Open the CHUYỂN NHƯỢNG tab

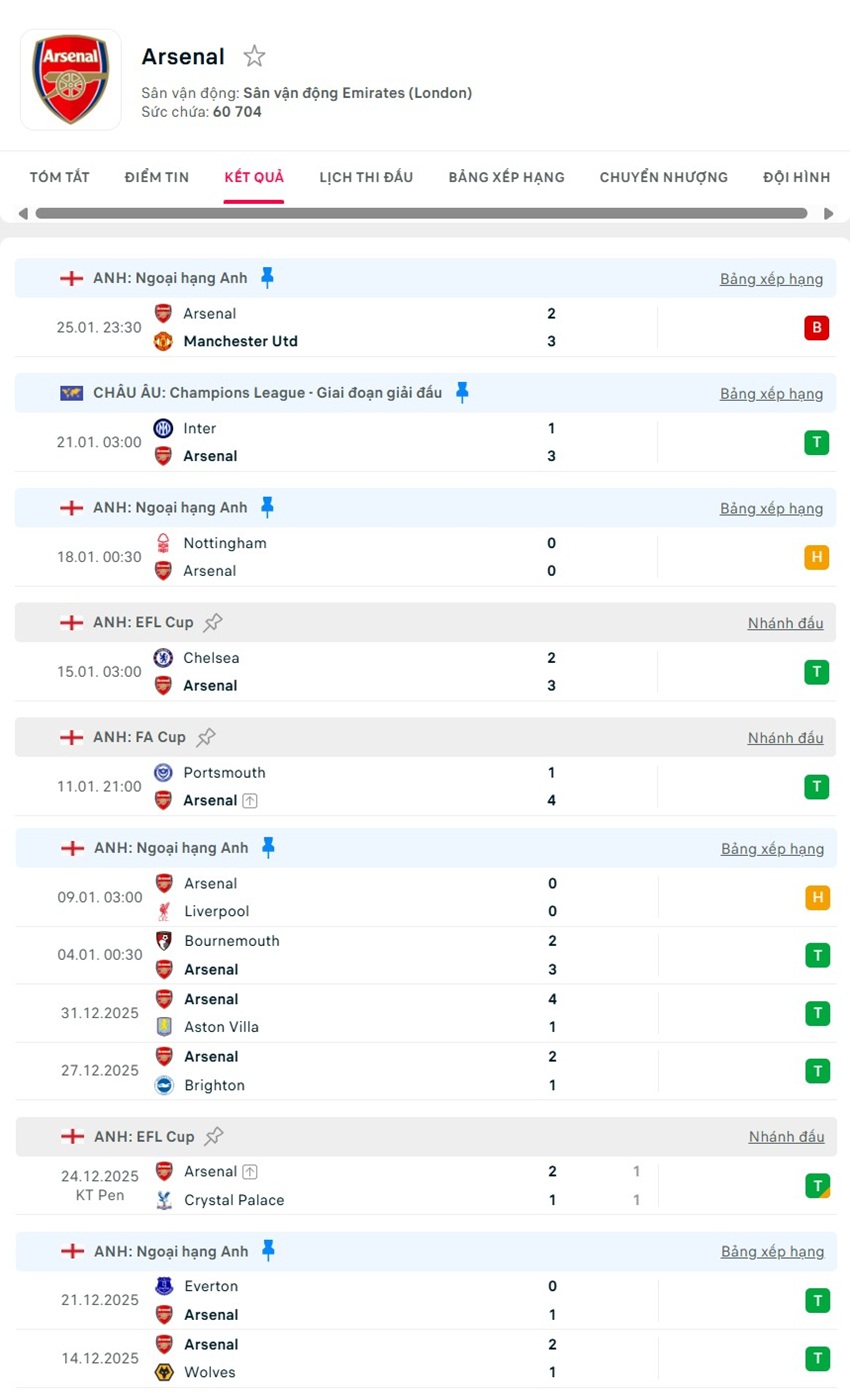click(663, 177)
